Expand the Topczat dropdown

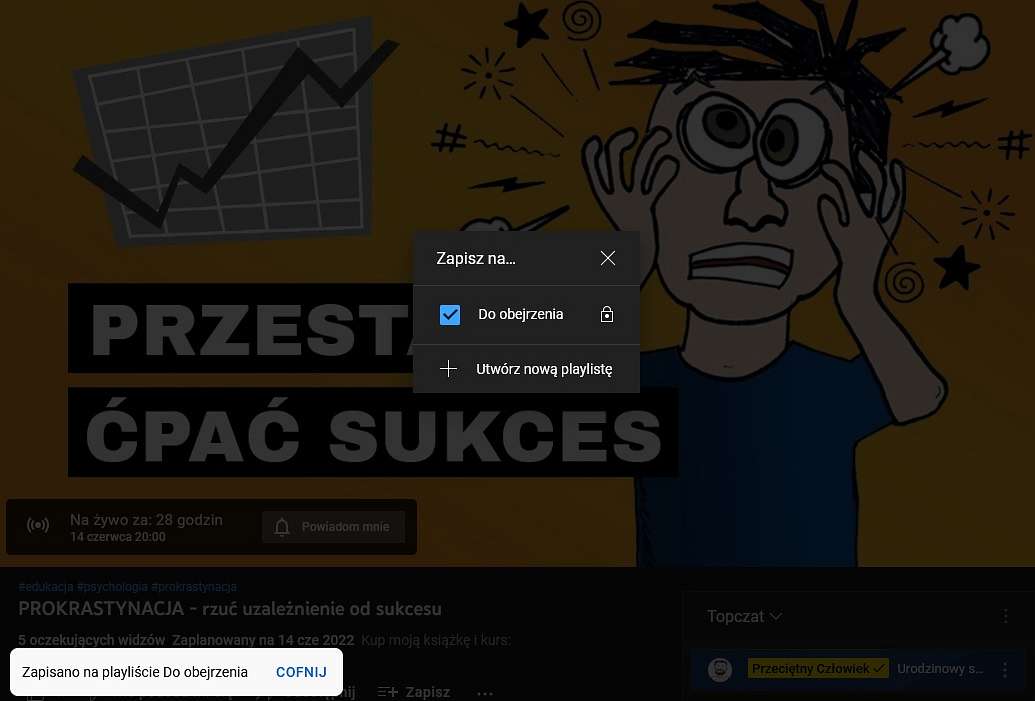[x=745, y=617]
